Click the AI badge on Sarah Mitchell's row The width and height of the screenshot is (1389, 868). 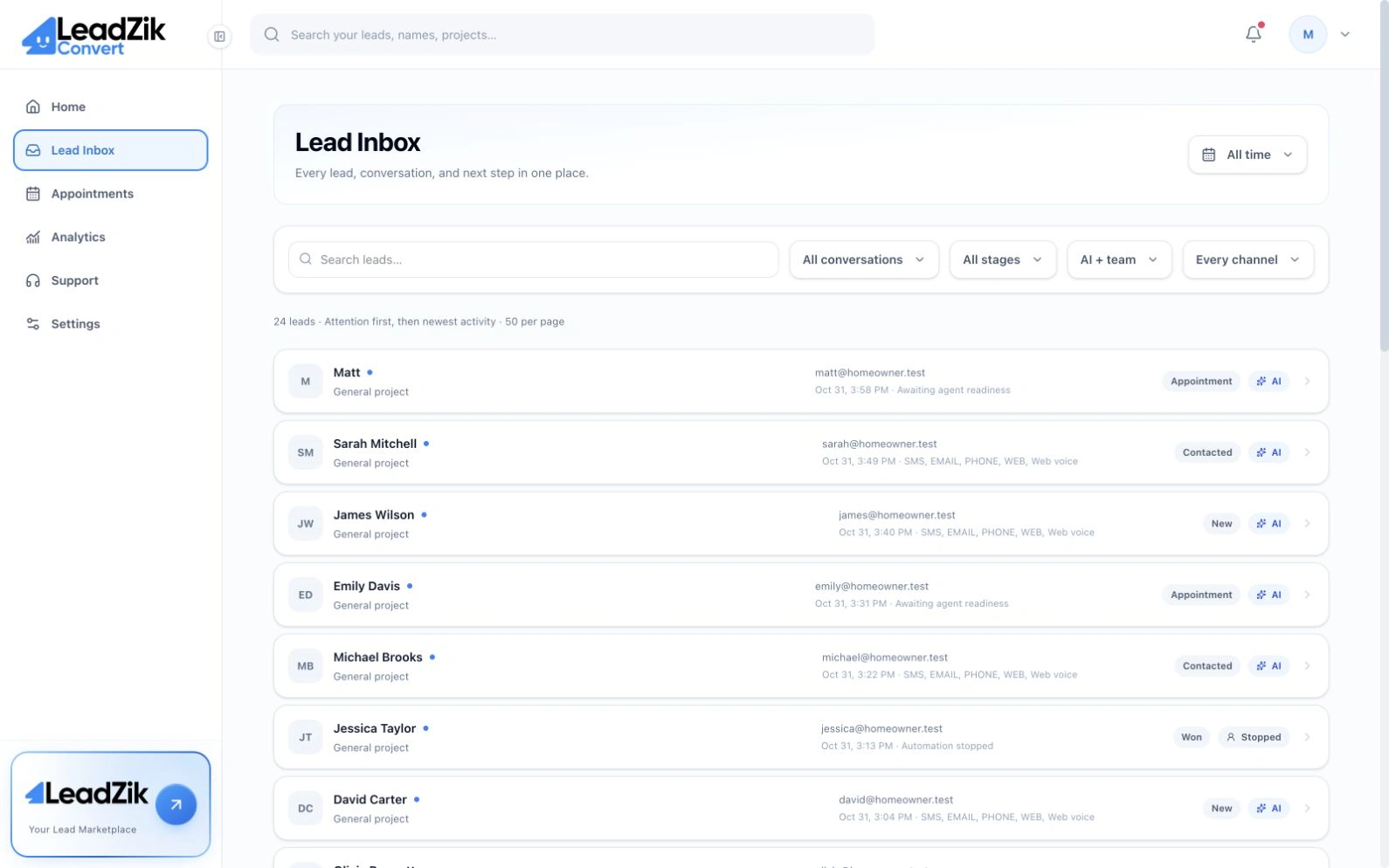pos(1268,452)
